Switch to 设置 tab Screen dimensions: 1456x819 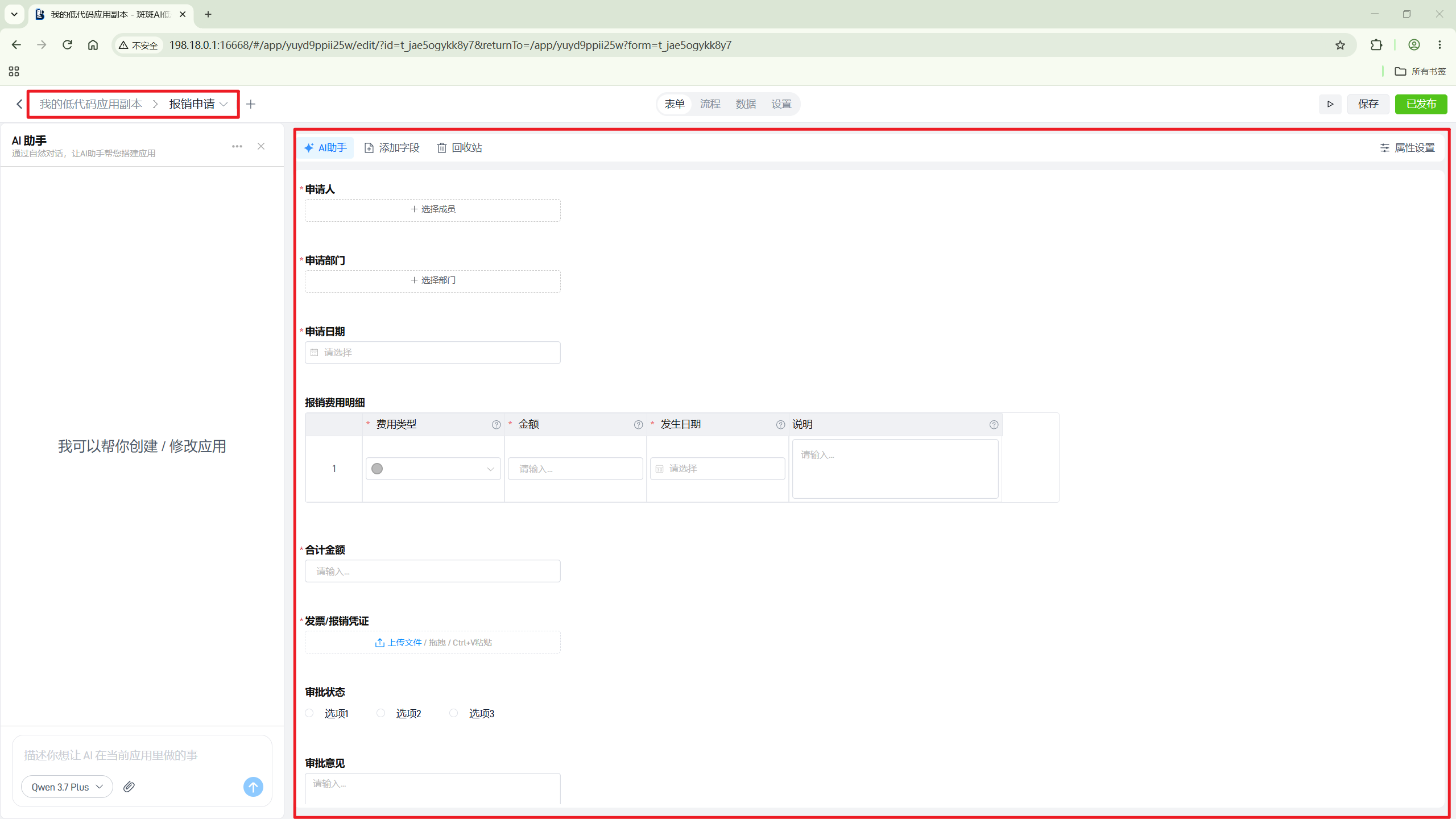pyautogui.click(x=781, y=104)
